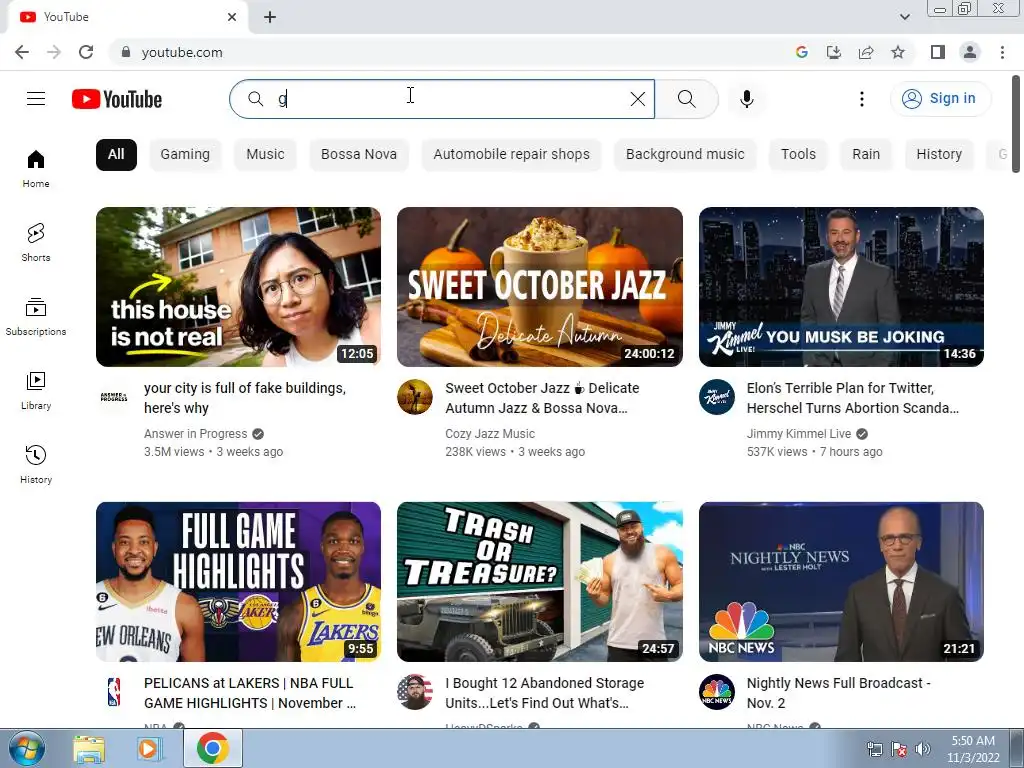Start voice search with the microphone icon

coord(746,99)
